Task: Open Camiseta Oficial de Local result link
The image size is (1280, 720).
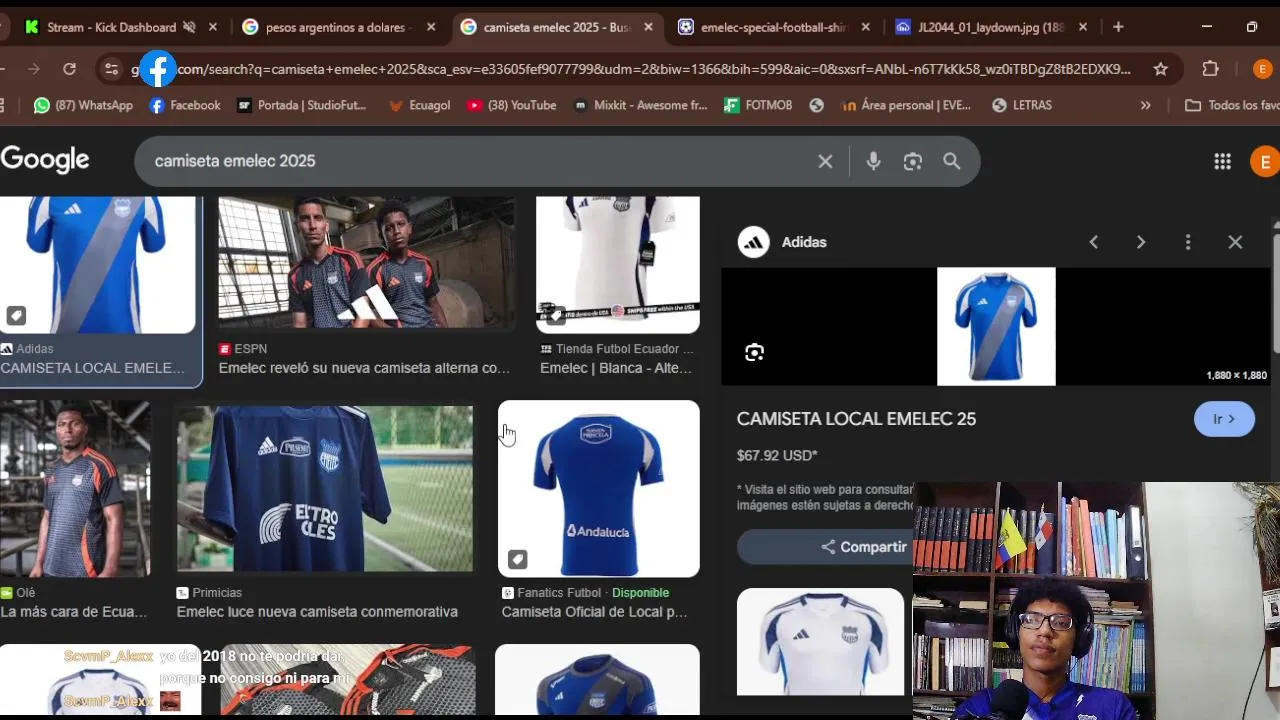Action: coord(594,612)
